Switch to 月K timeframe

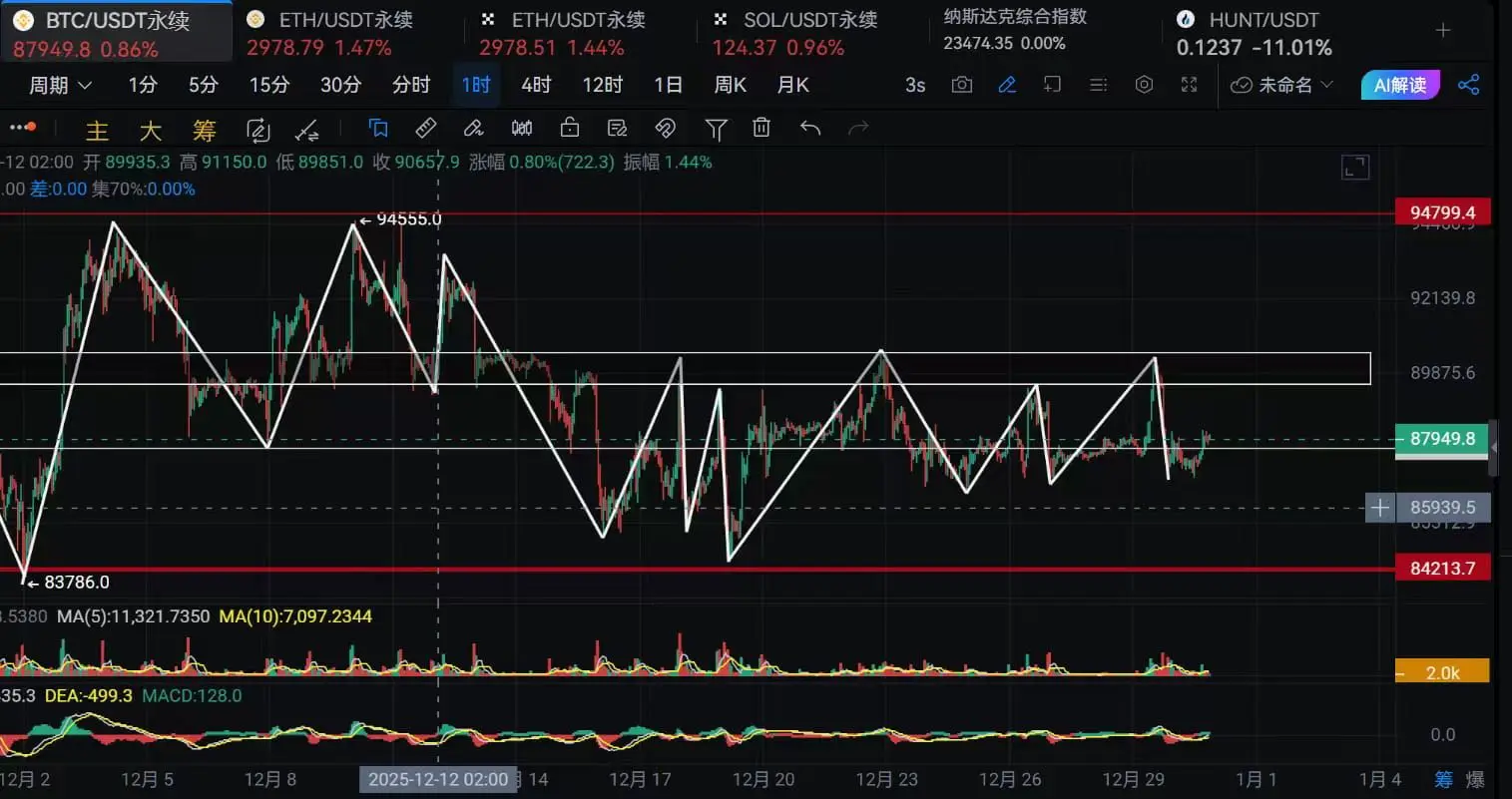pos(793,85)
